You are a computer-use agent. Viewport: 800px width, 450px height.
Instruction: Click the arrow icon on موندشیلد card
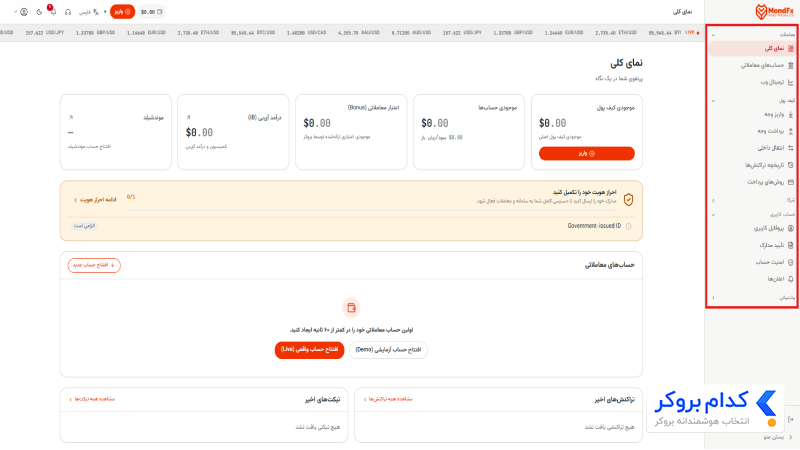click(x=71, y=118)
